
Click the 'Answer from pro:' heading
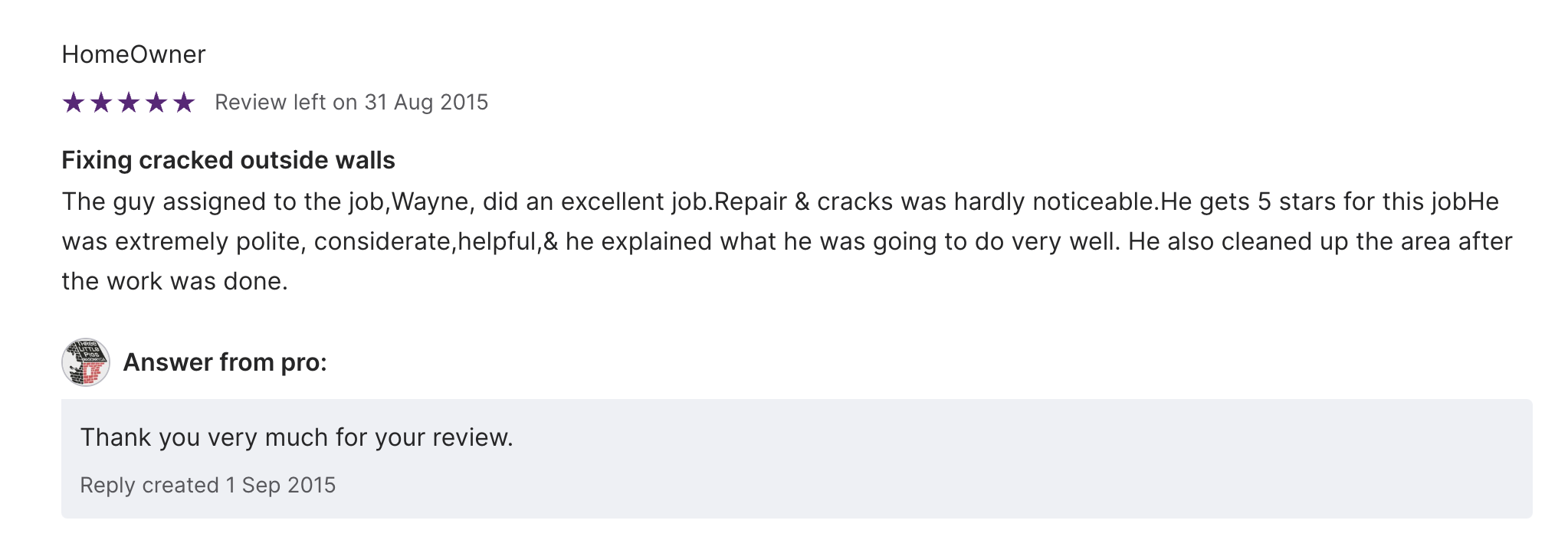coord(225,362)
